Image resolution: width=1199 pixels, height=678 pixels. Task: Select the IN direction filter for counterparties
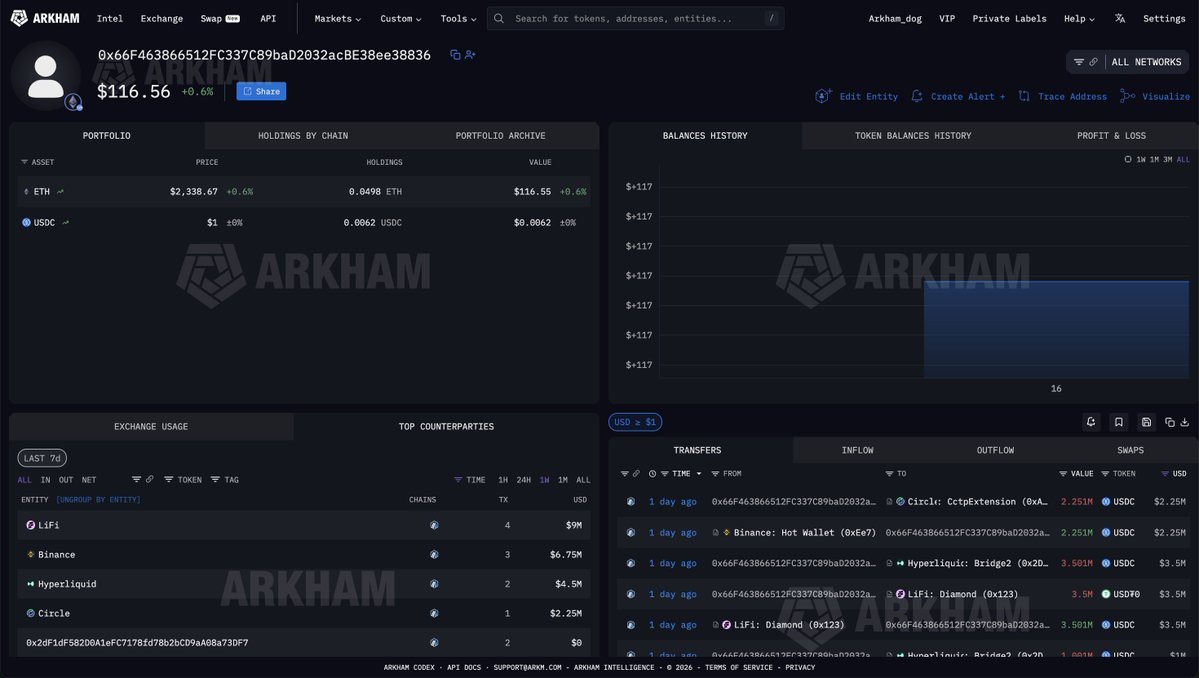[45, 480]
